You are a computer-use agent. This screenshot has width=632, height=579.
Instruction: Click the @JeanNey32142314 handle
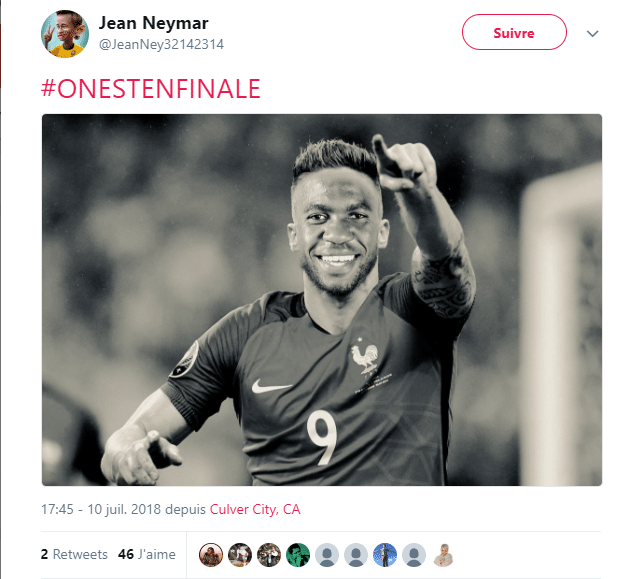point(162,44)
